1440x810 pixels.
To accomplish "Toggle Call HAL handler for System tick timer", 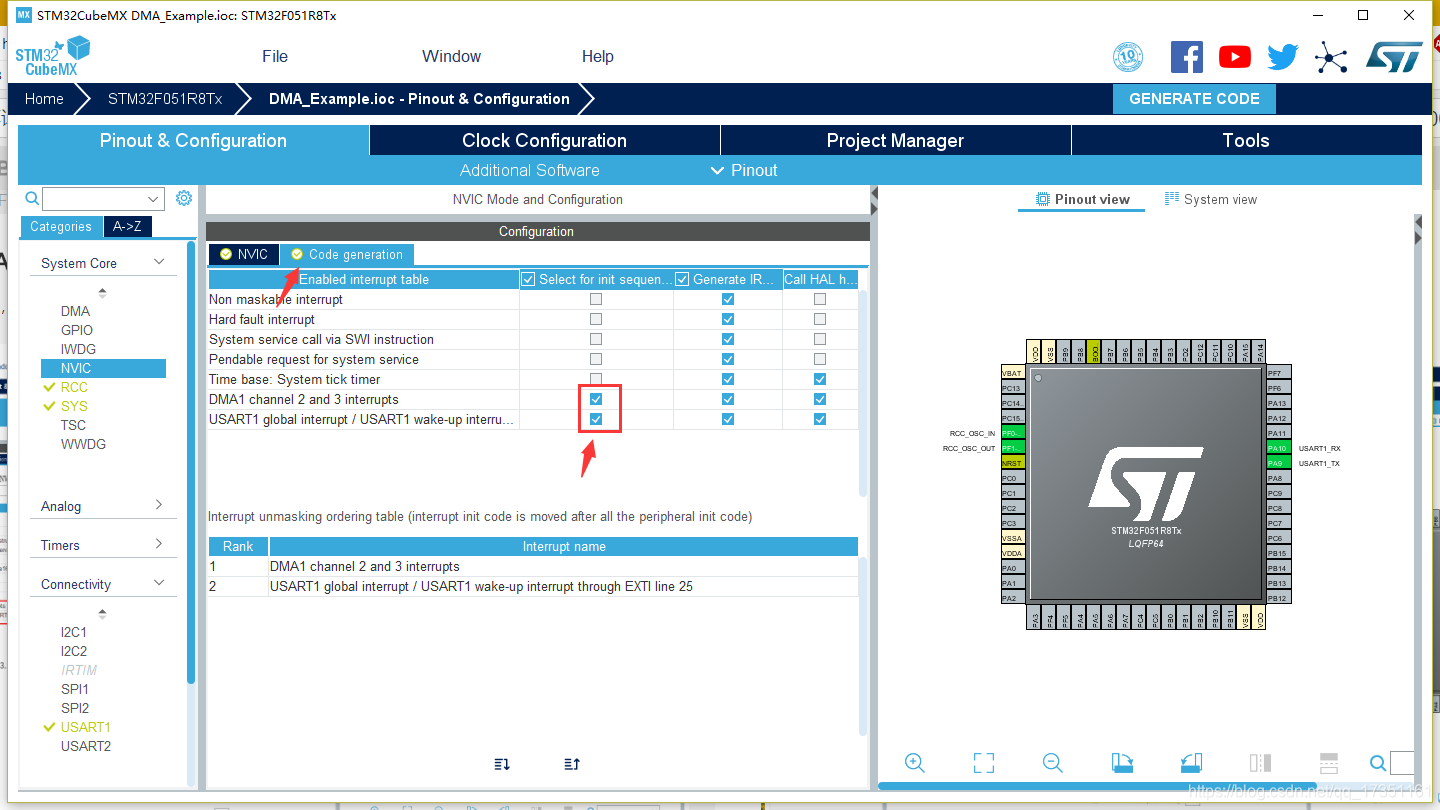I will pos(820,379).
